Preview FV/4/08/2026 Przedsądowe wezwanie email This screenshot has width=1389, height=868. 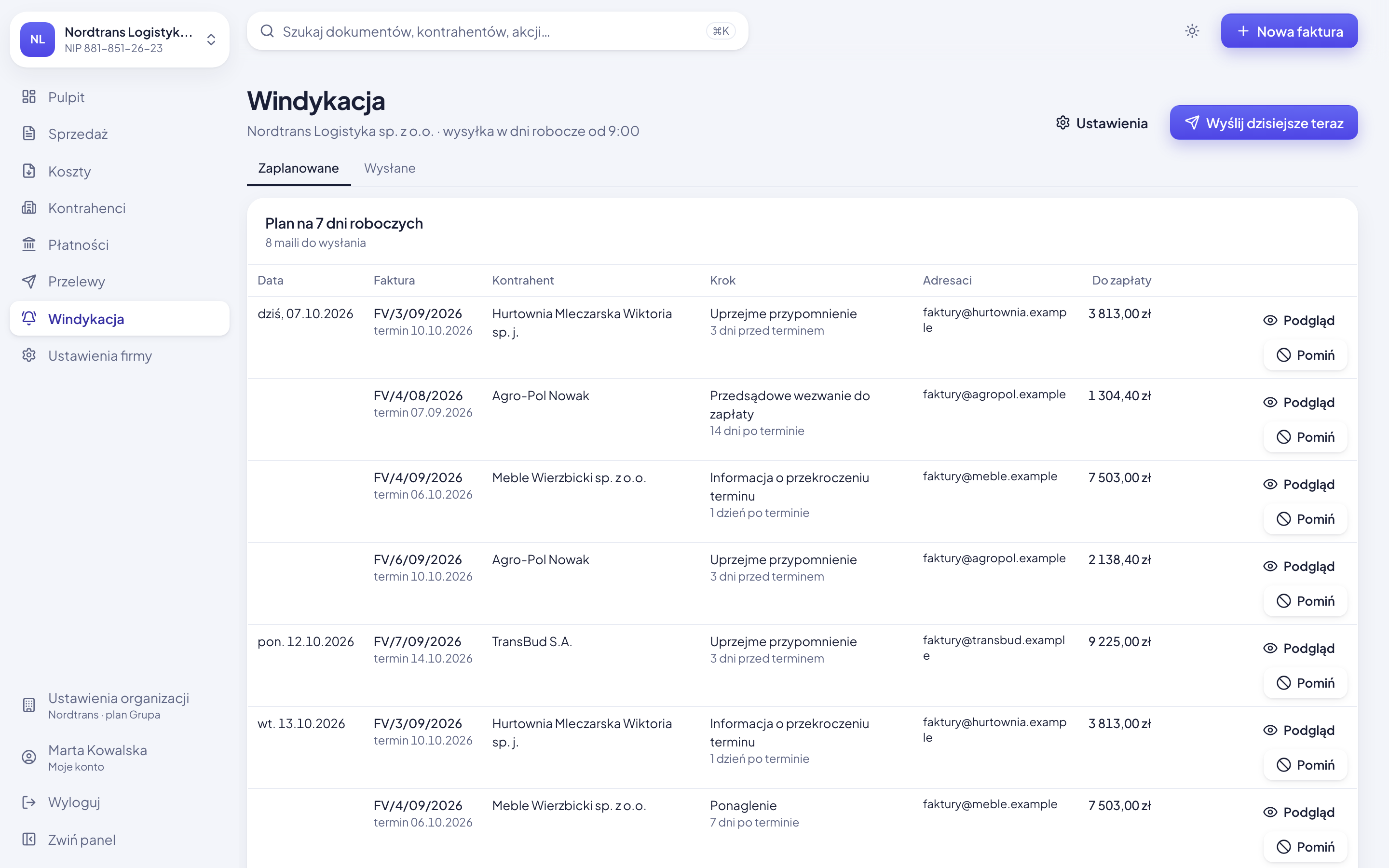click(x=1299, y=403)
